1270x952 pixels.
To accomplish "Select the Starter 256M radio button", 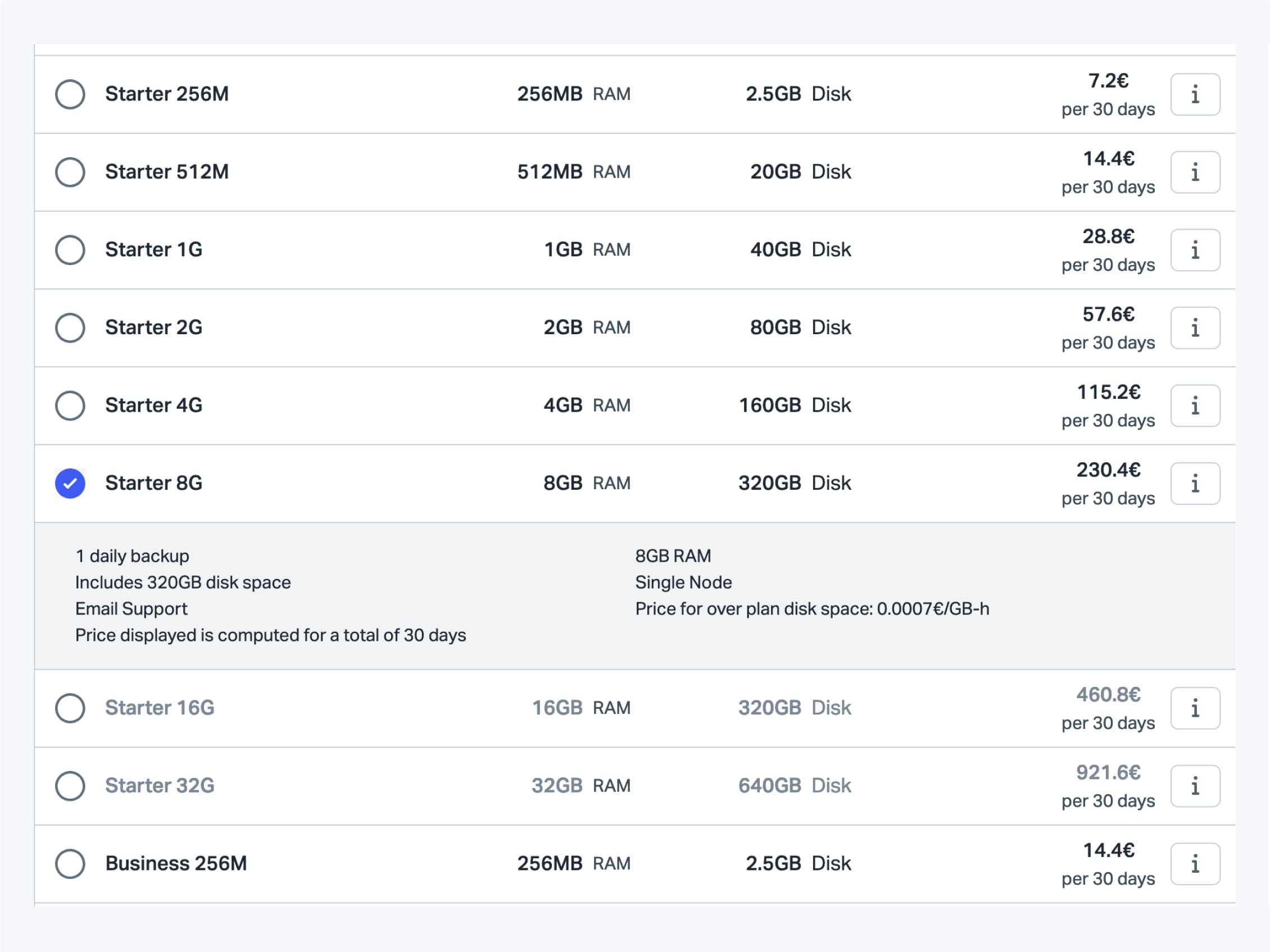I will (70, 94).
